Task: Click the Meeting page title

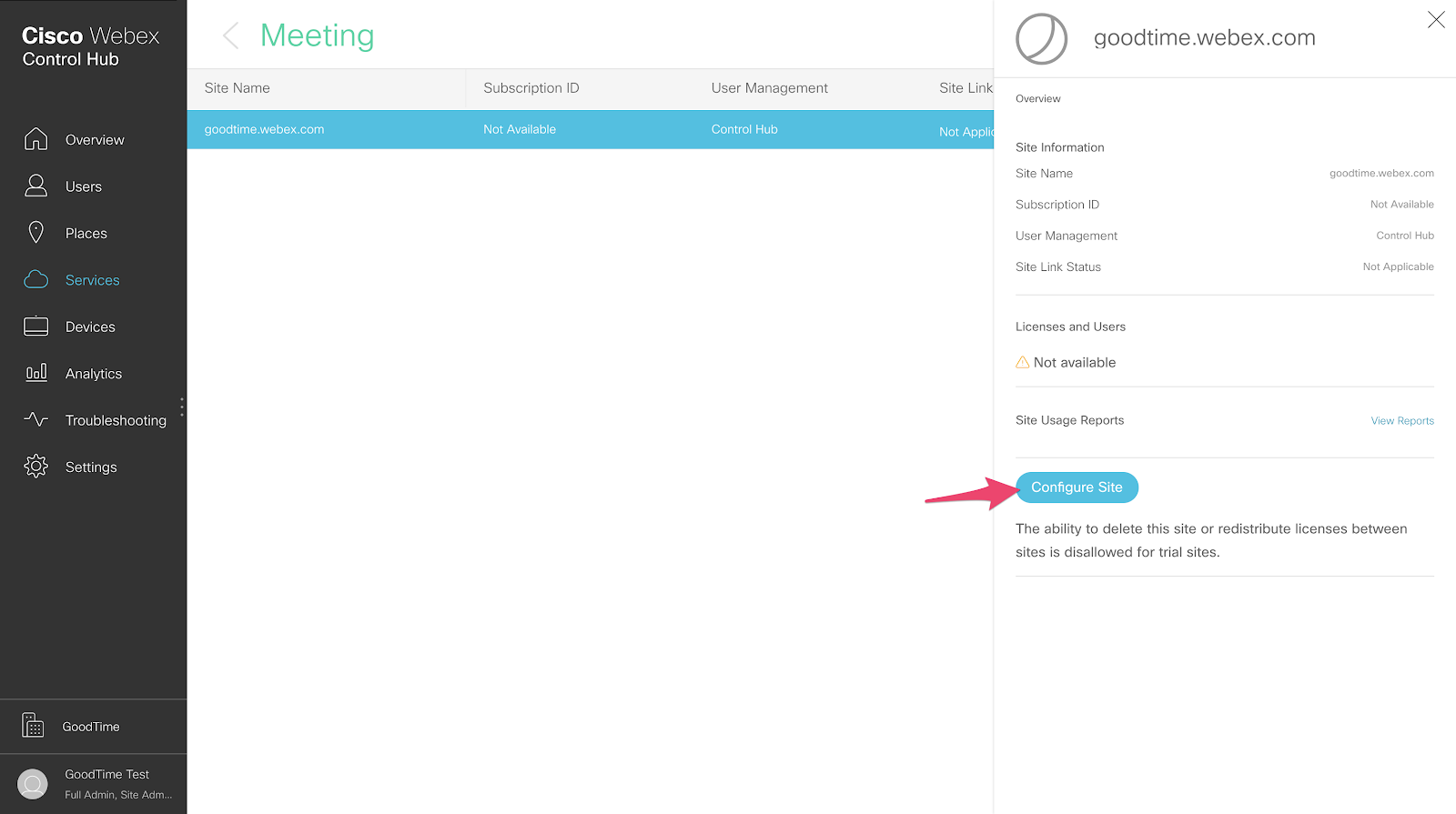Action: click(318, 35)
